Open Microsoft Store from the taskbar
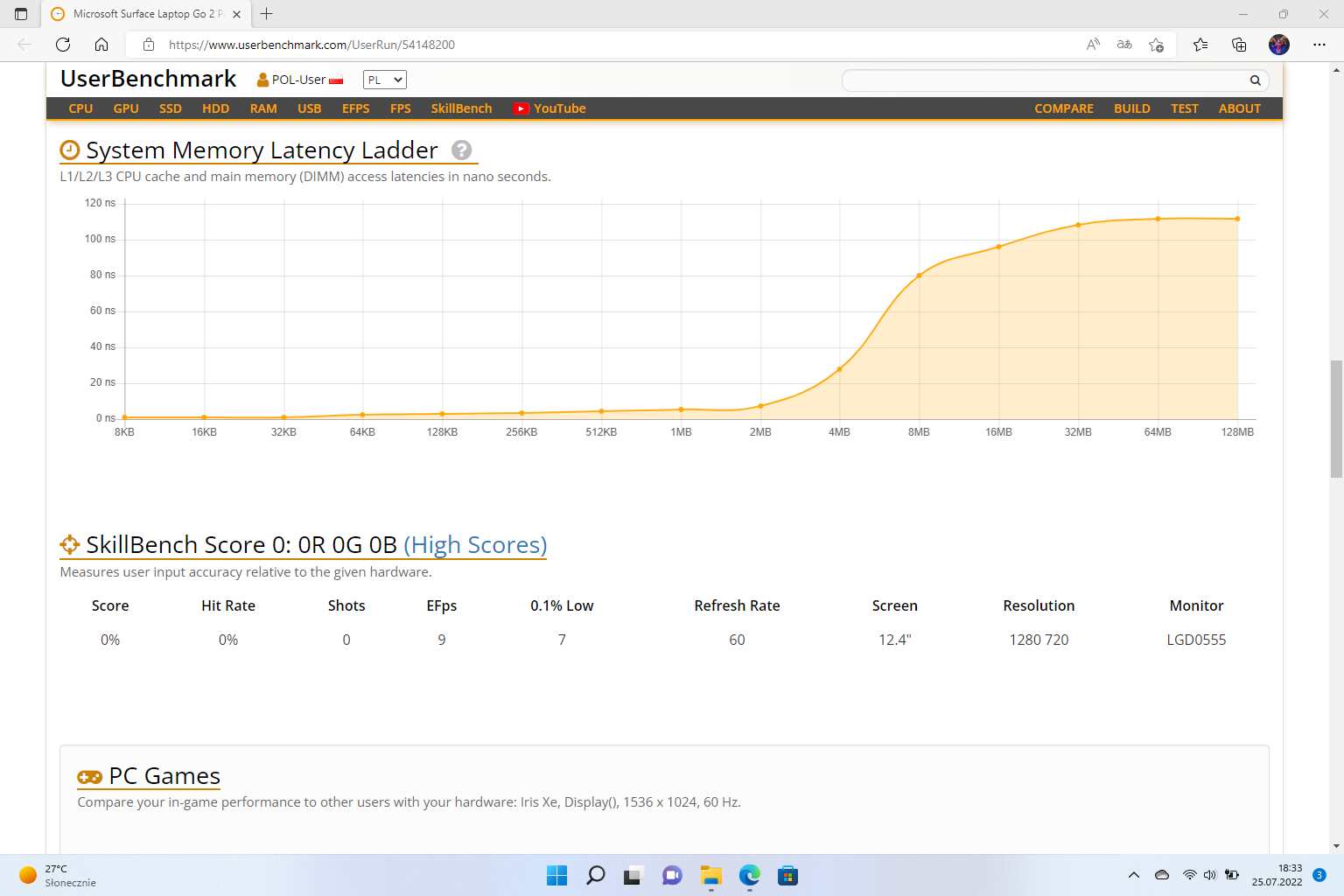The image size is (1344, 896). (x=787, y=875)
